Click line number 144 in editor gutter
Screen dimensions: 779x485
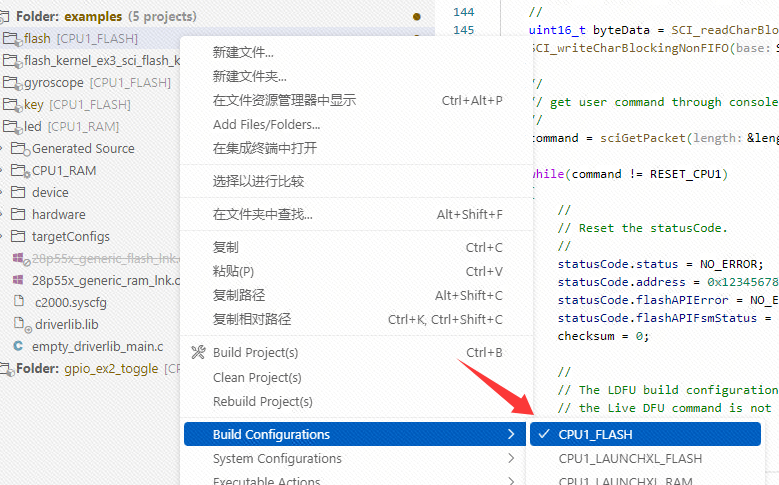point(464,12)
